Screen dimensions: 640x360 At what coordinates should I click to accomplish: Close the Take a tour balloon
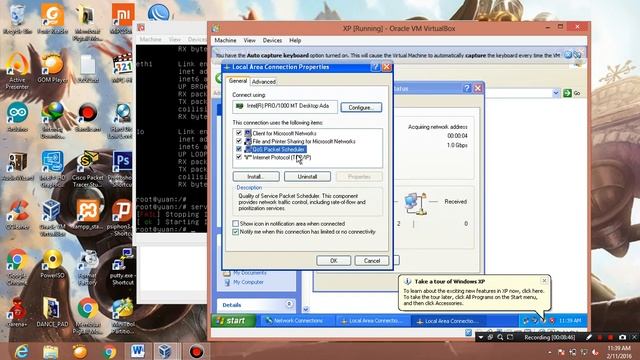click(544, 280)
